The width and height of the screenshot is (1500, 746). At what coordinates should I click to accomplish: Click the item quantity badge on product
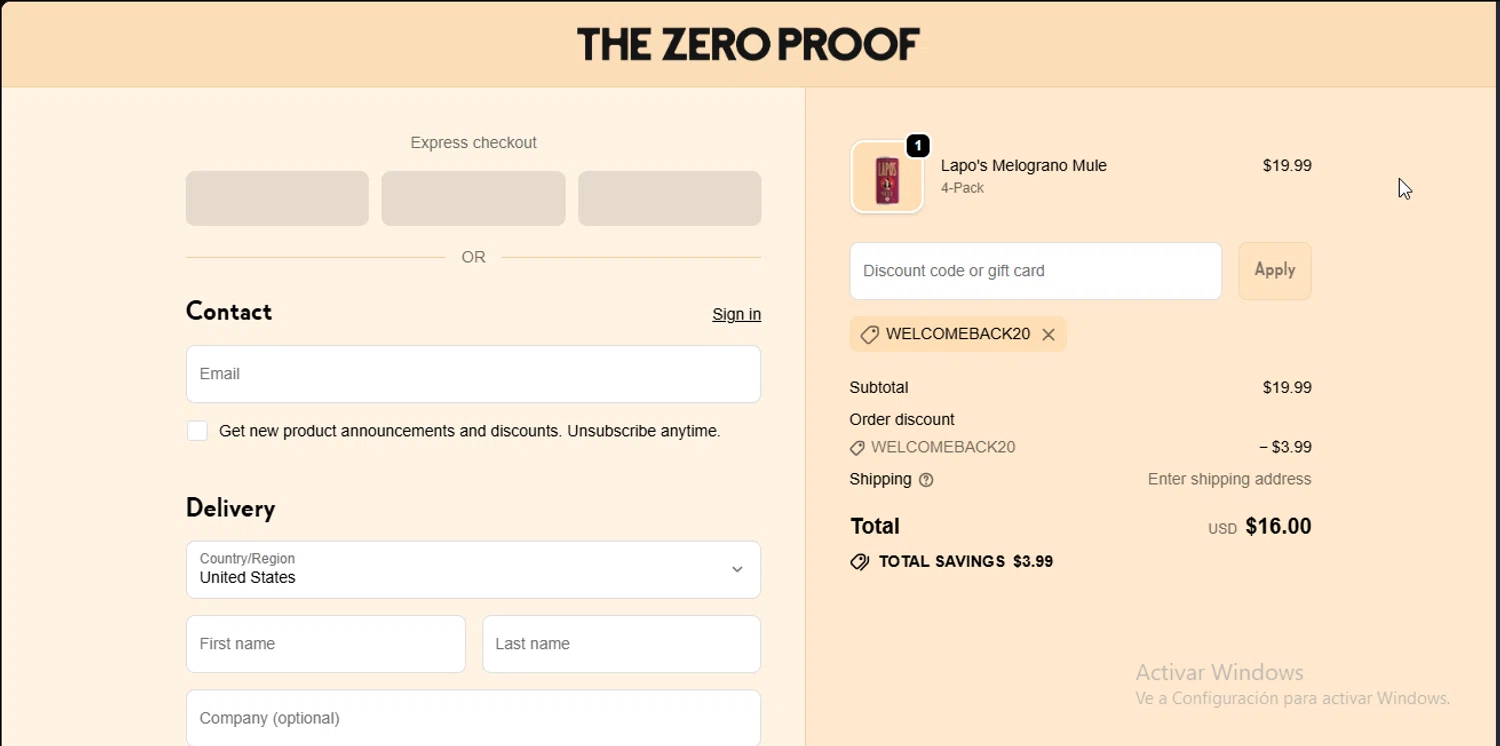click(x=918, y=146)
